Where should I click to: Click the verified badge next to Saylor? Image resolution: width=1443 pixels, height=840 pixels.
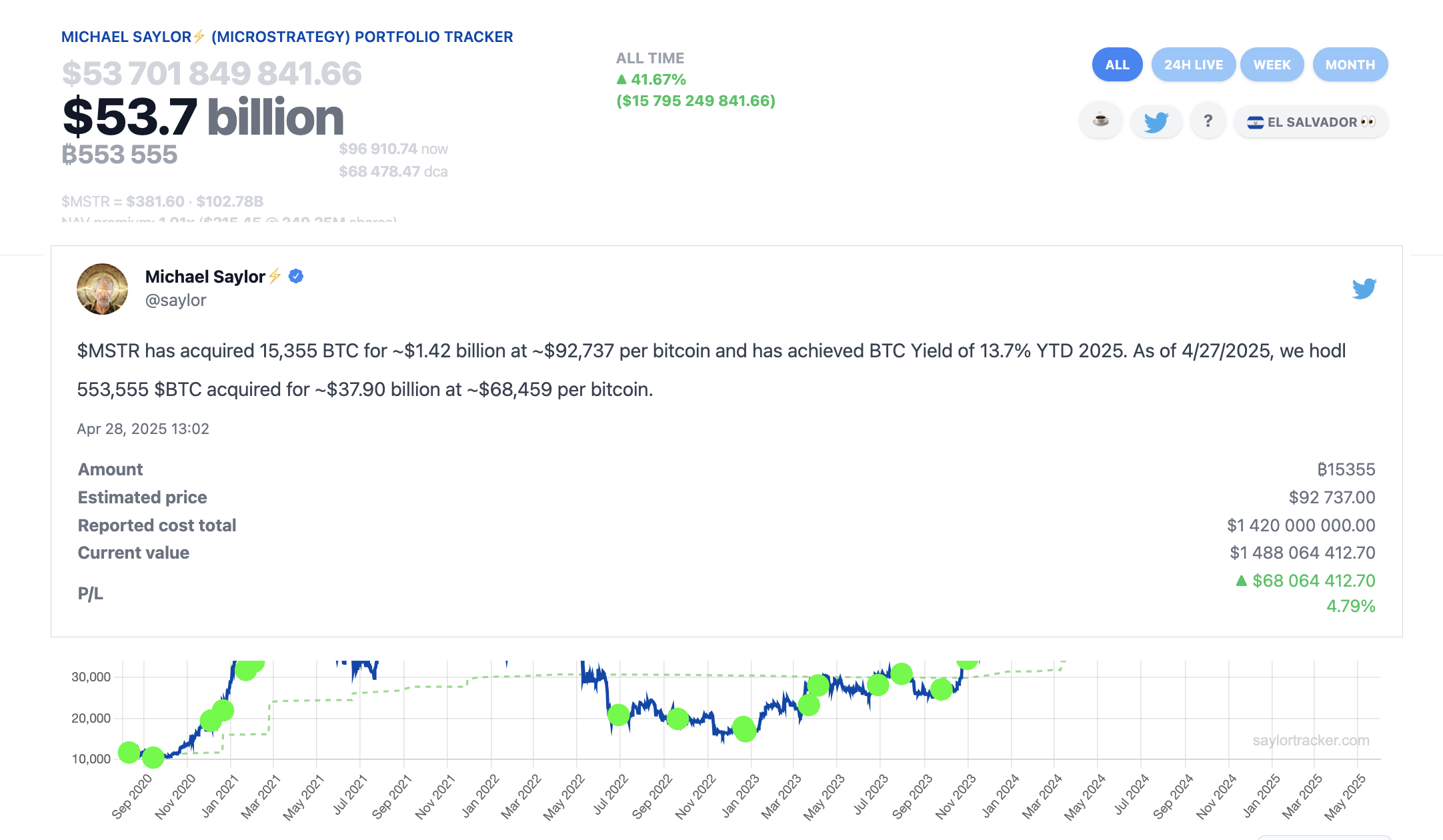coord(296,276)
